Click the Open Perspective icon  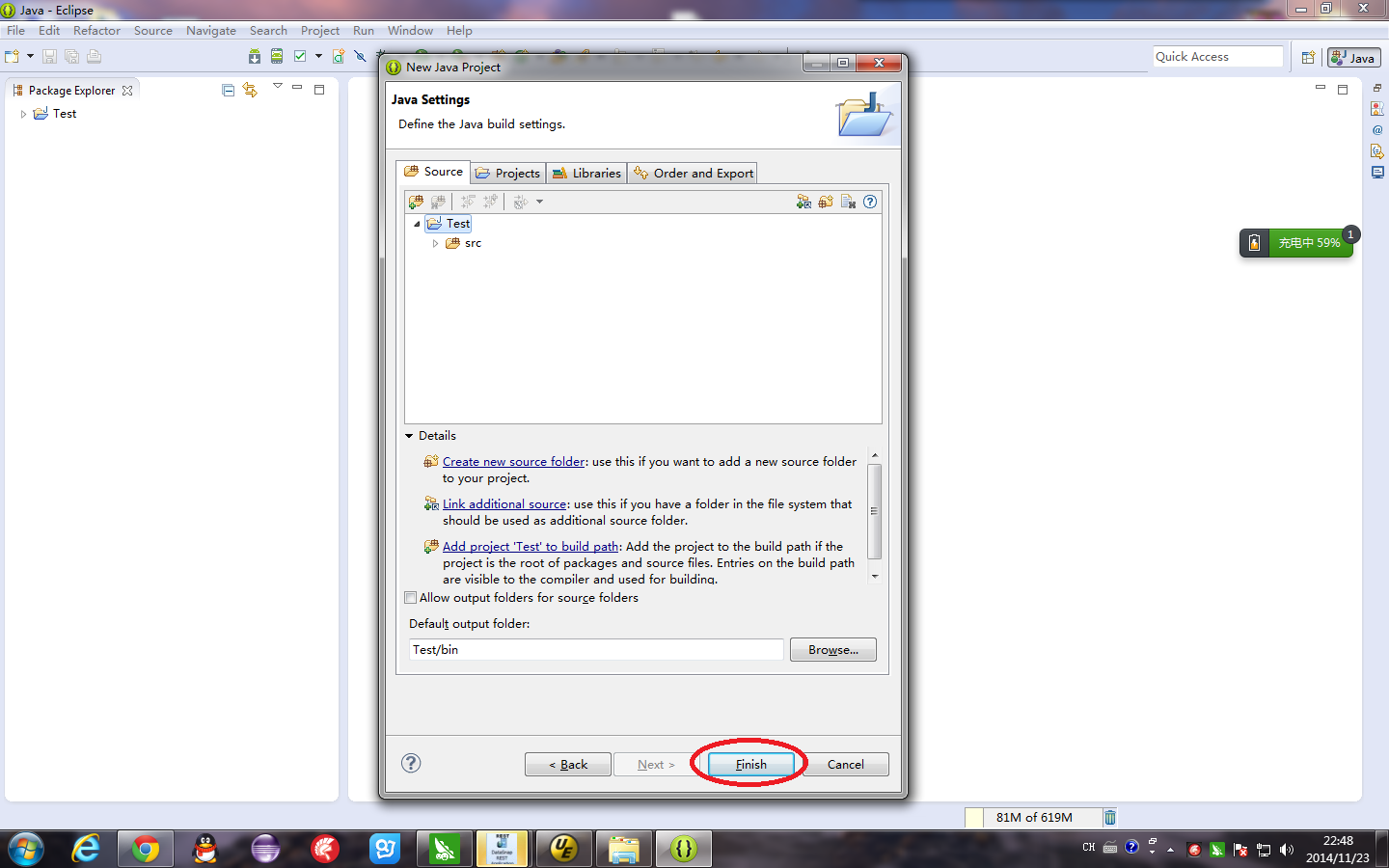tap(1308, 58)
